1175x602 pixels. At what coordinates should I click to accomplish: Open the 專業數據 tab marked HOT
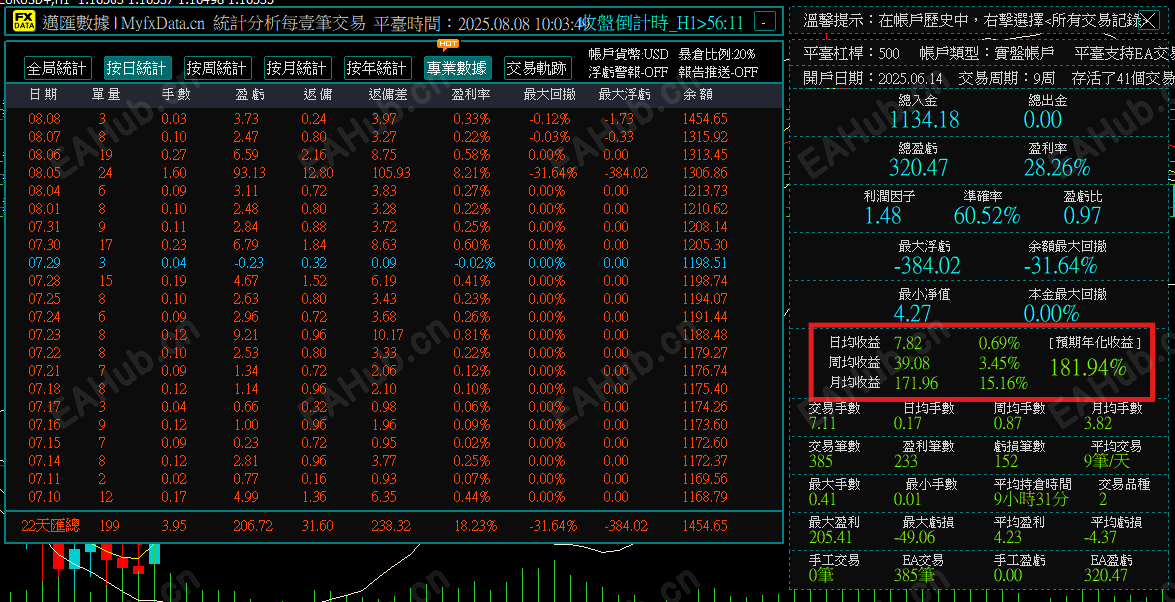point(458,69)
